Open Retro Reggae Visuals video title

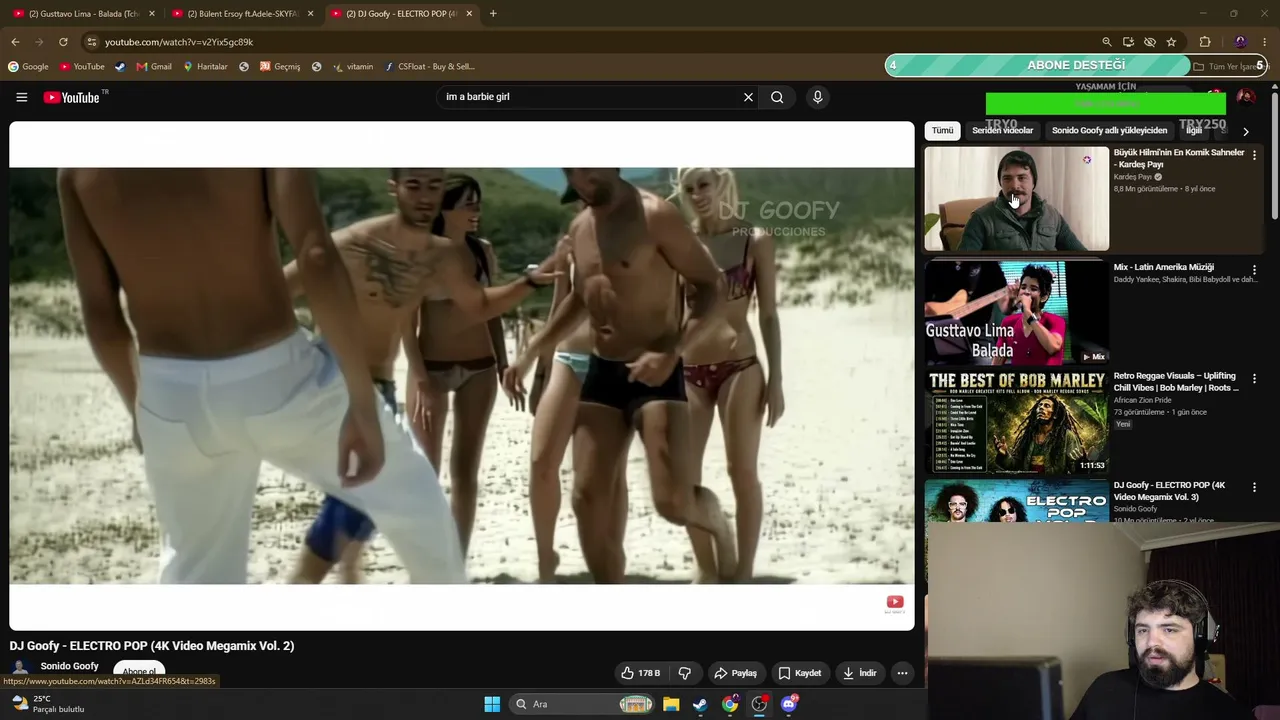point(1176,382)
